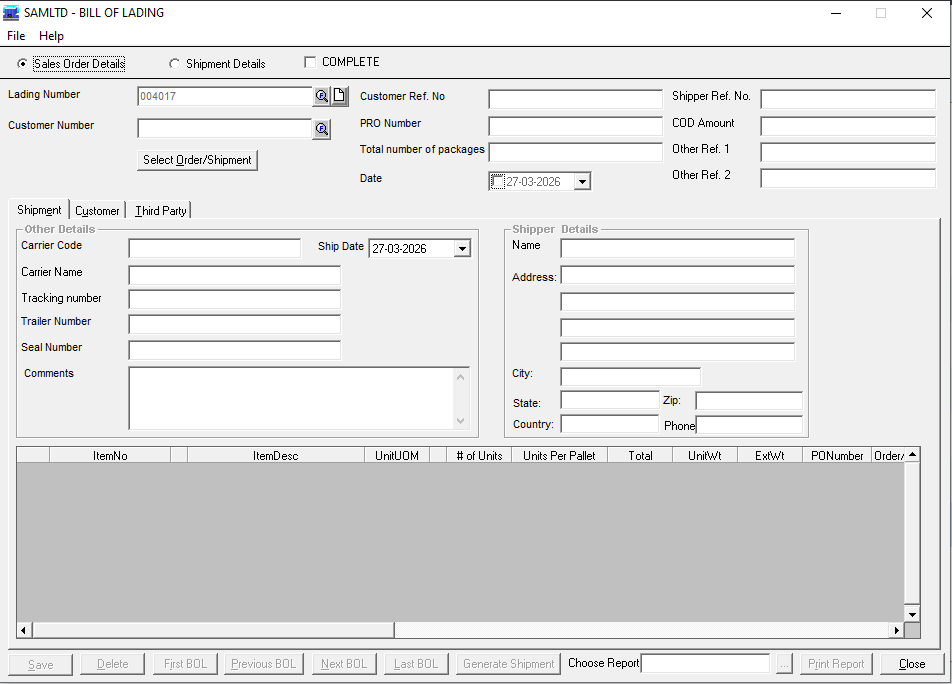Open the Ship Date dropdown arrow
952x684 pixels.
(x=461, y=249)
